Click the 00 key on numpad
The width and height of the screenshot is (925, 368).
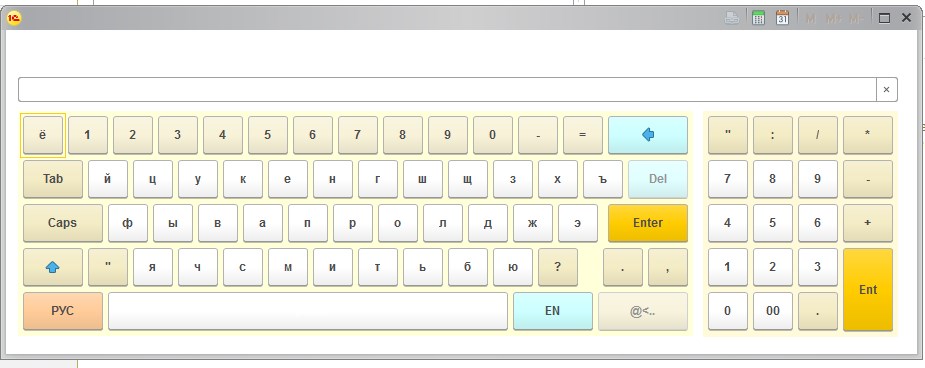pos(773,311)
